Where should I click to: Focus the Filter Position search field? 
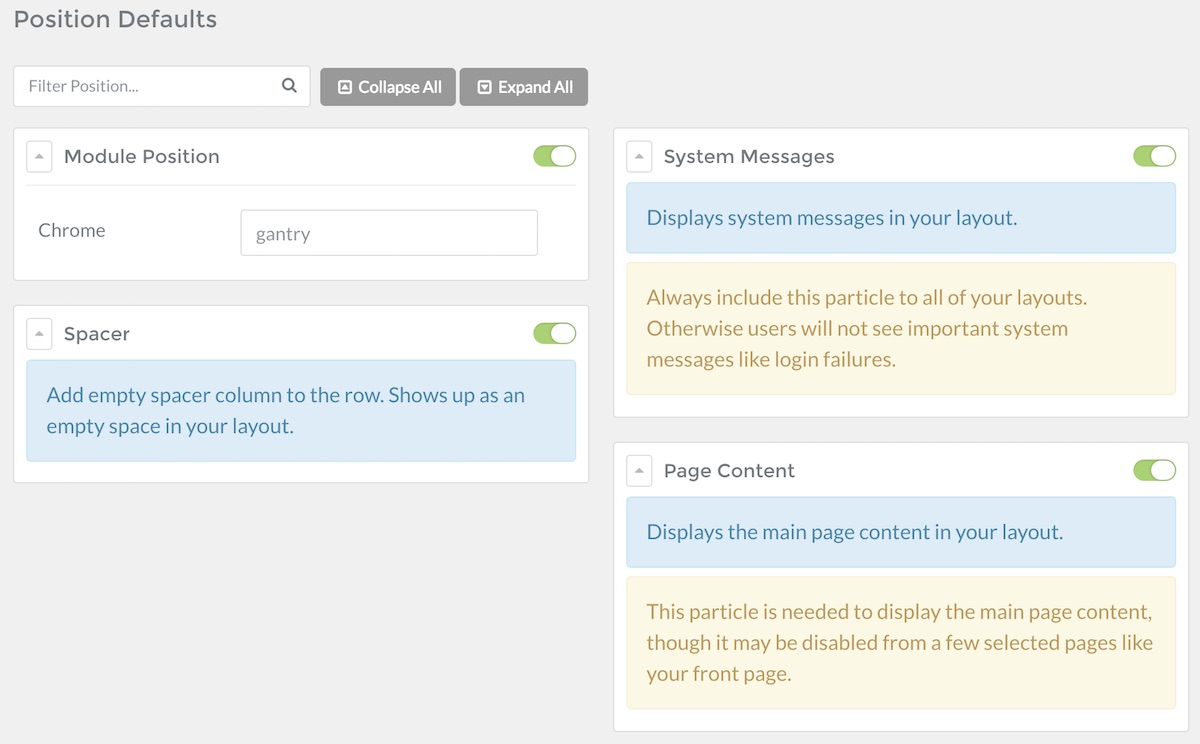(x=150, y=86)
